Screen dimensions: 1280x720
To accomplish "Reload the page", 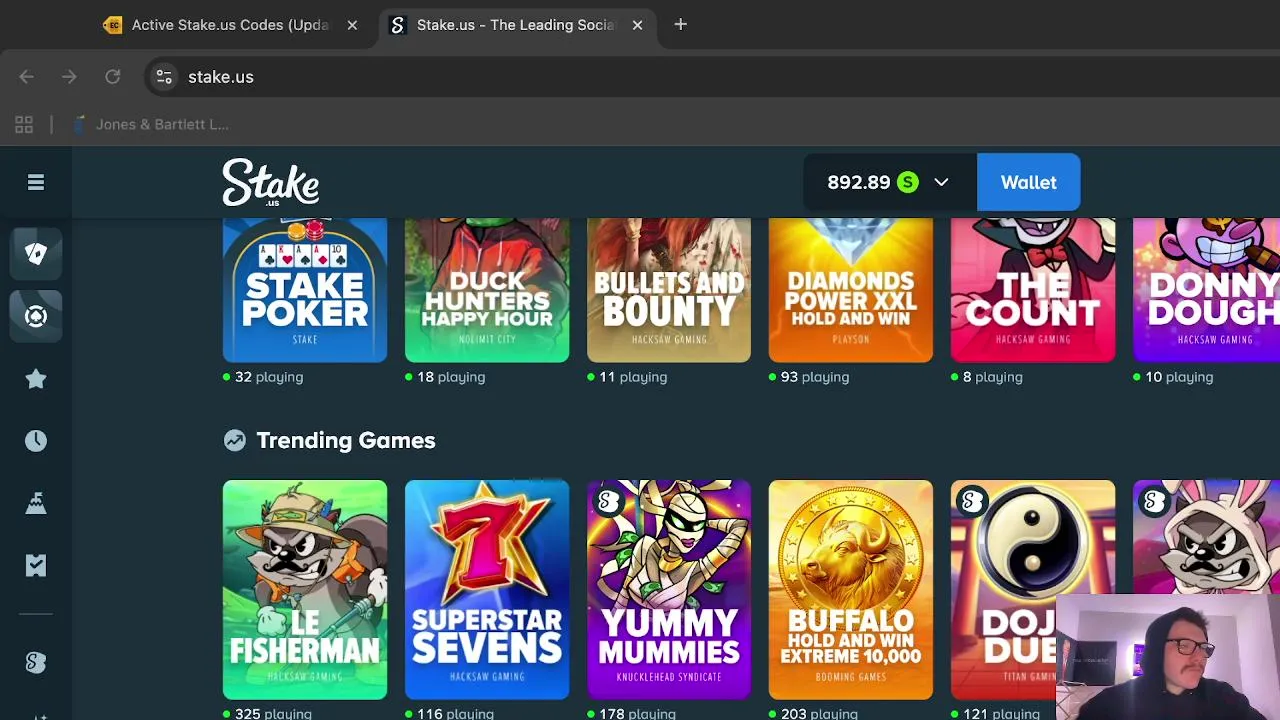I will 112,77.
